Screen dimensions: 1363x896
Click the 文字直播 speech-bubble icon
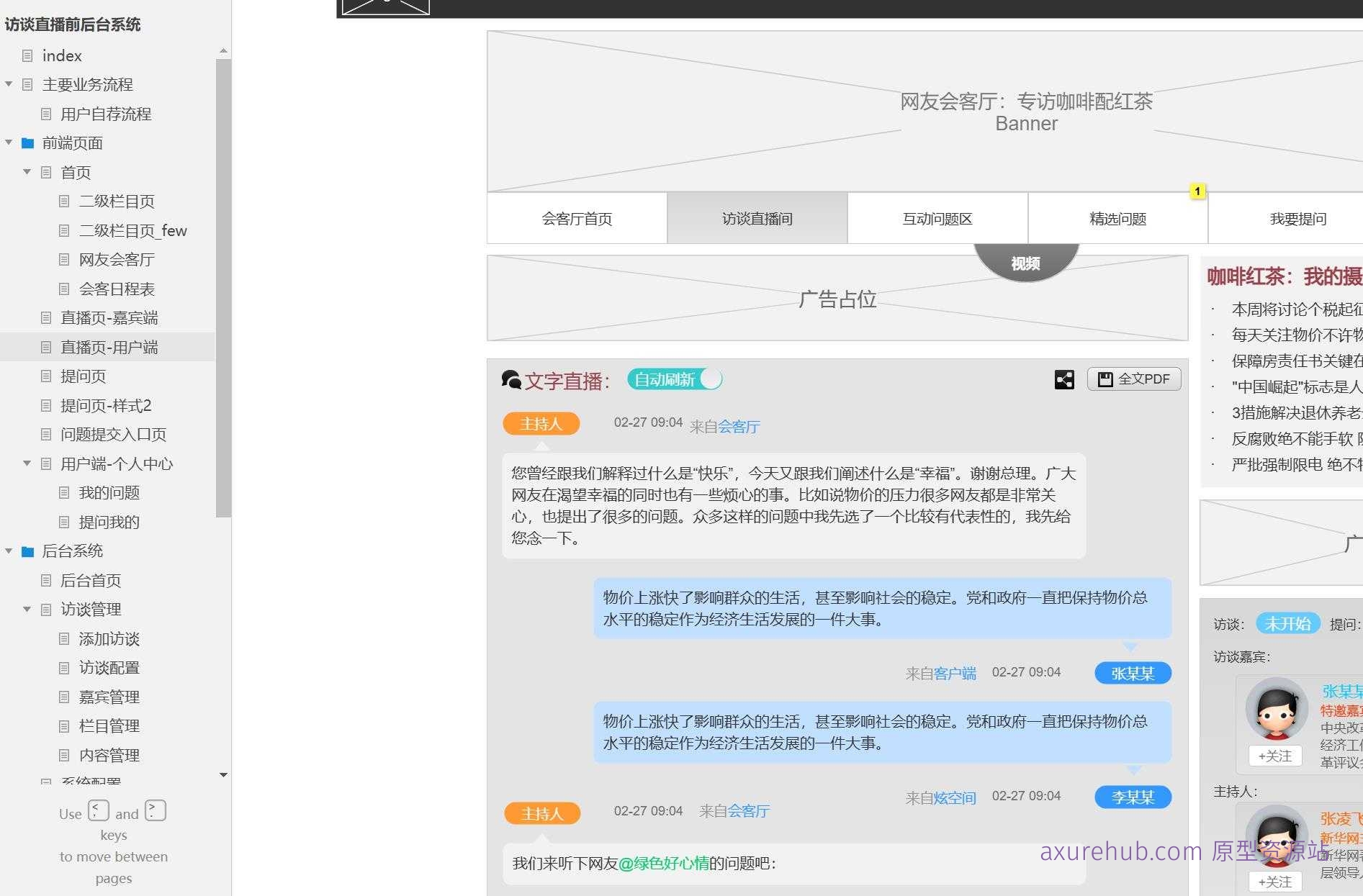[511, 379]
